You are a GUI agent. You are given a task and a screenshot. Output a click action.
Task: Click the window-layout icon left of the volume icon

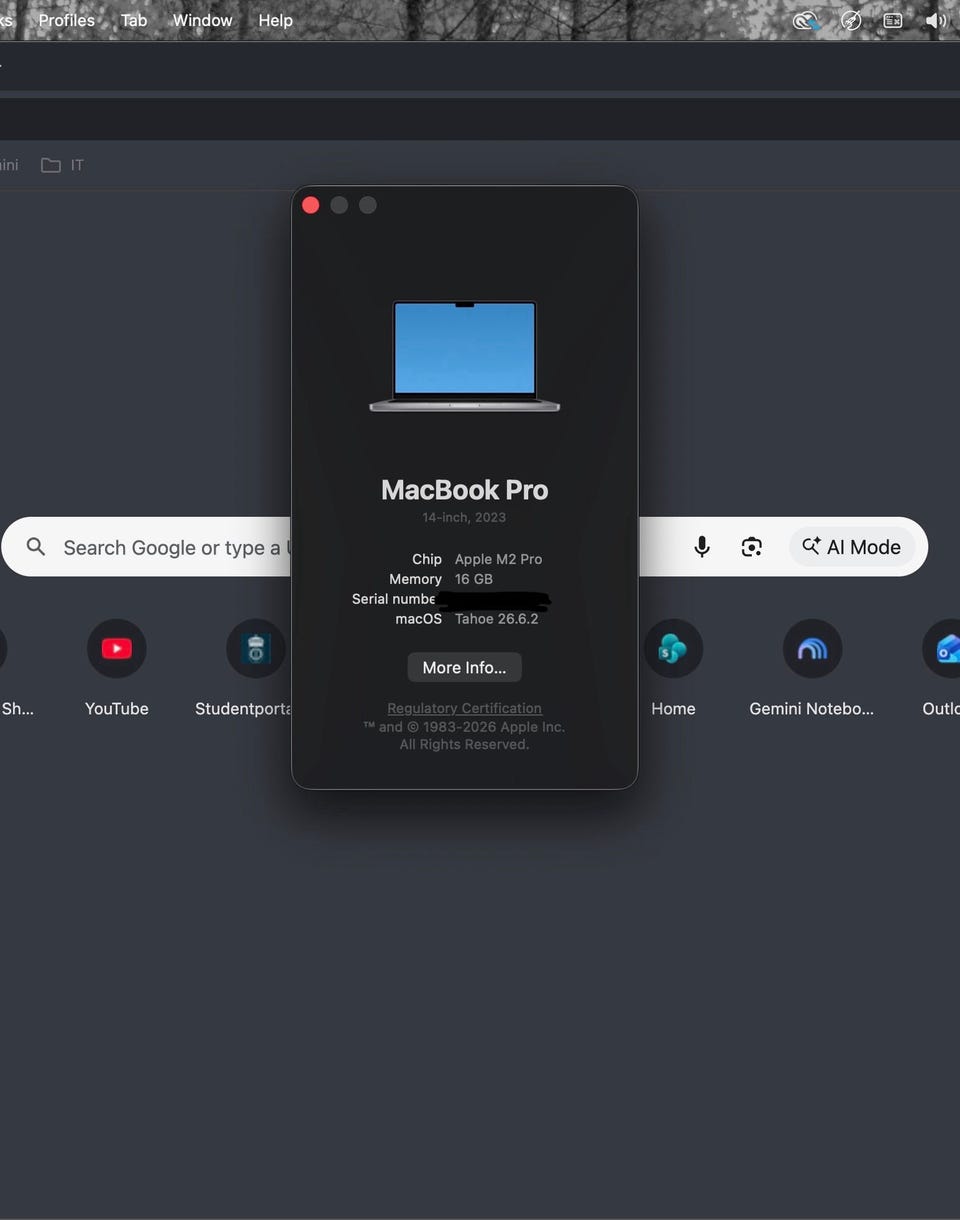click(893, 20)
